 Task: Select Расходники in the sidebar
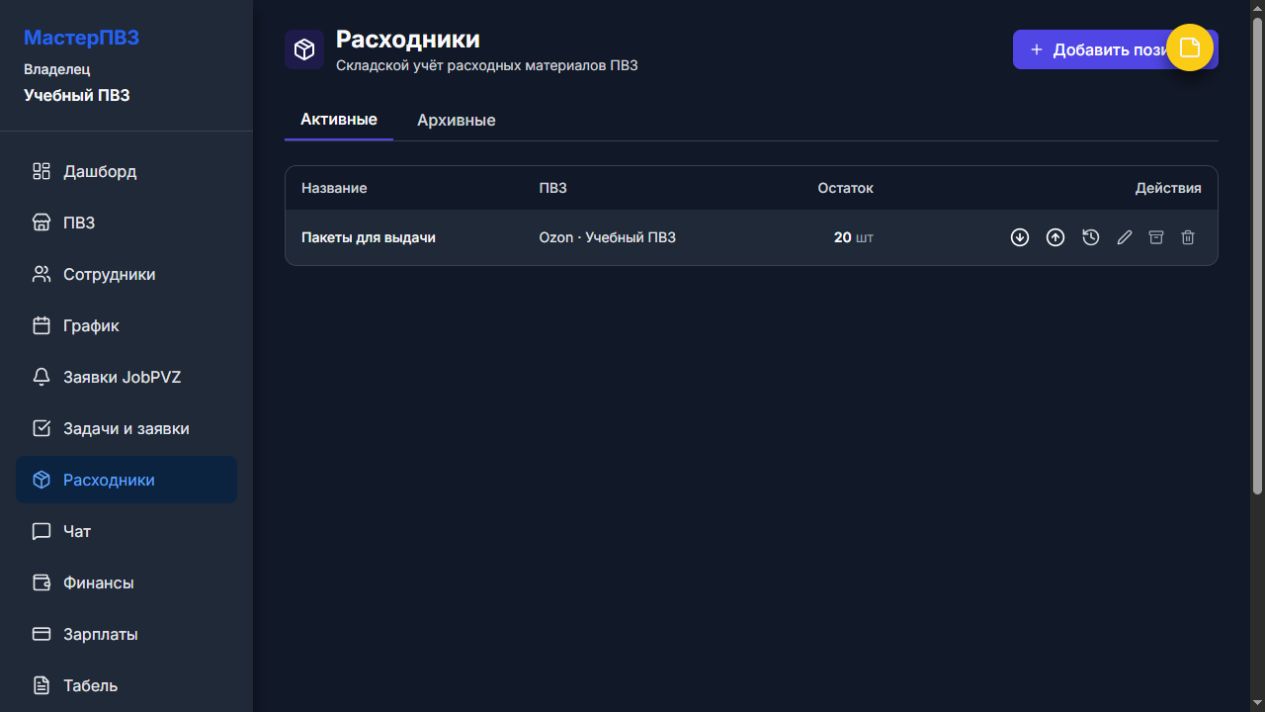point(126,480)
